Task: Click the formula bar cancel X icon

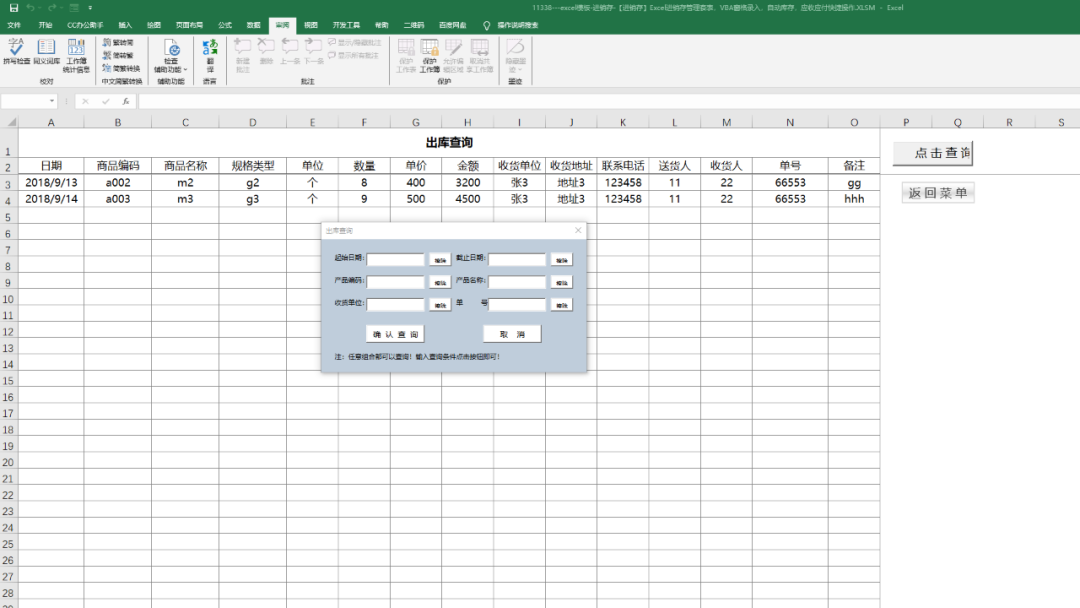Action: click(x=85, y=101)
